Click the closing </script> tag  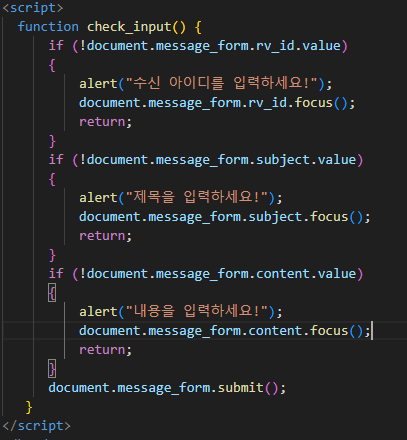pyautogui.click(x=37, y=426)
